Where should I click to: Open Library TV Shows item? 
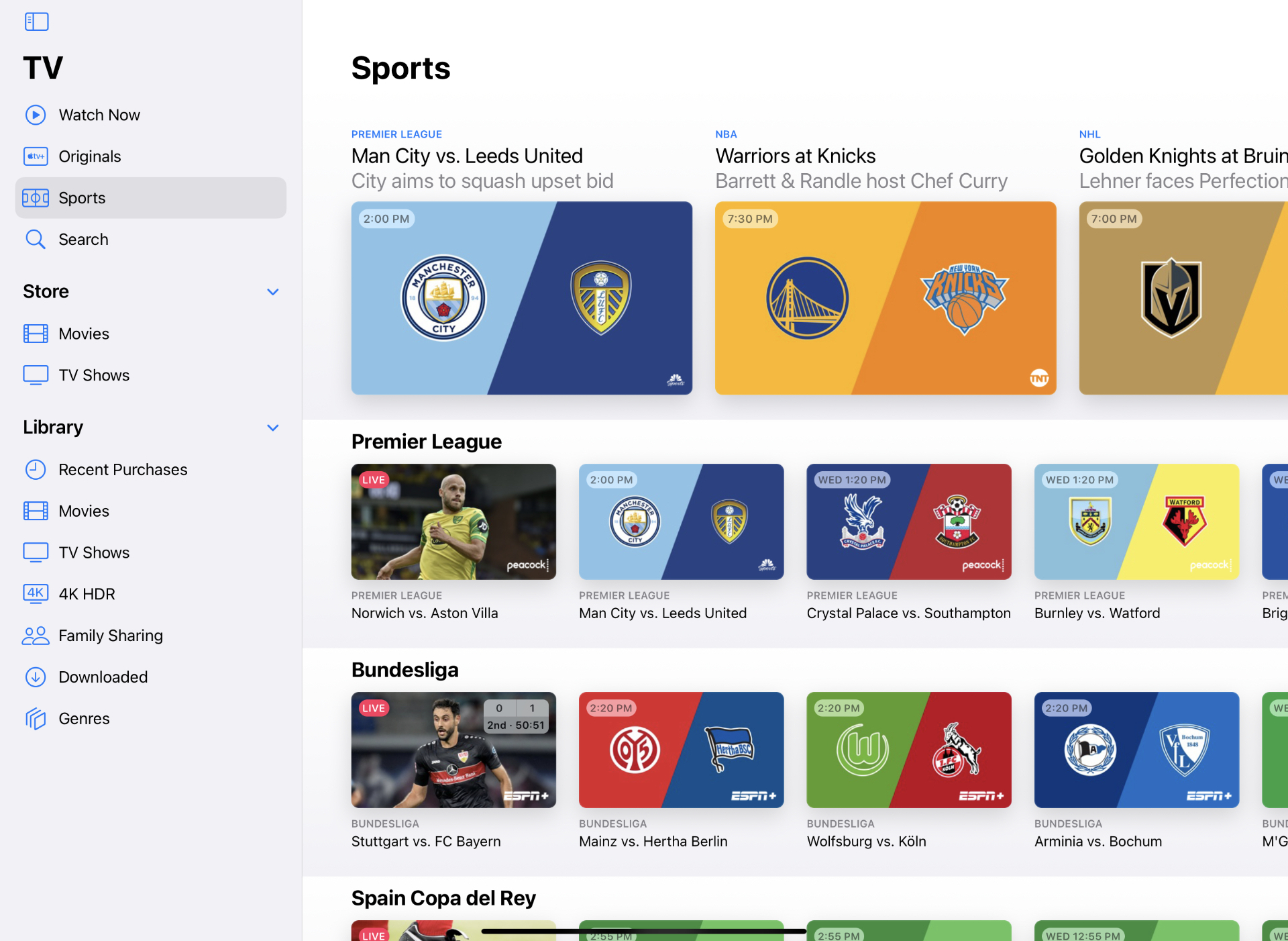94,552
